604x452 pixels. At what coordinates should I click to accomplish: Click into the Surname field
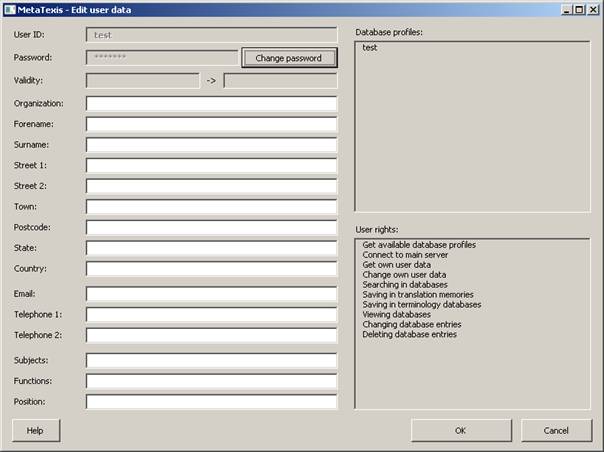pyautogui.click(x=211, y=145)
